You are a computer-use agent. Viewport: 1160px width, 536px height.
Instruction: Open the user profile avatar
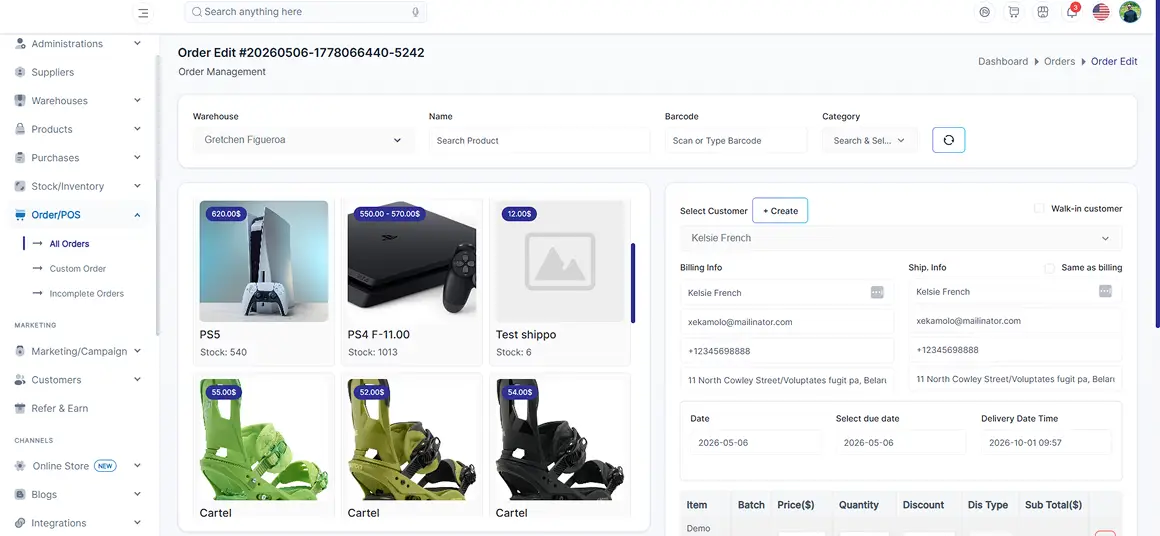click(1130, 12)
